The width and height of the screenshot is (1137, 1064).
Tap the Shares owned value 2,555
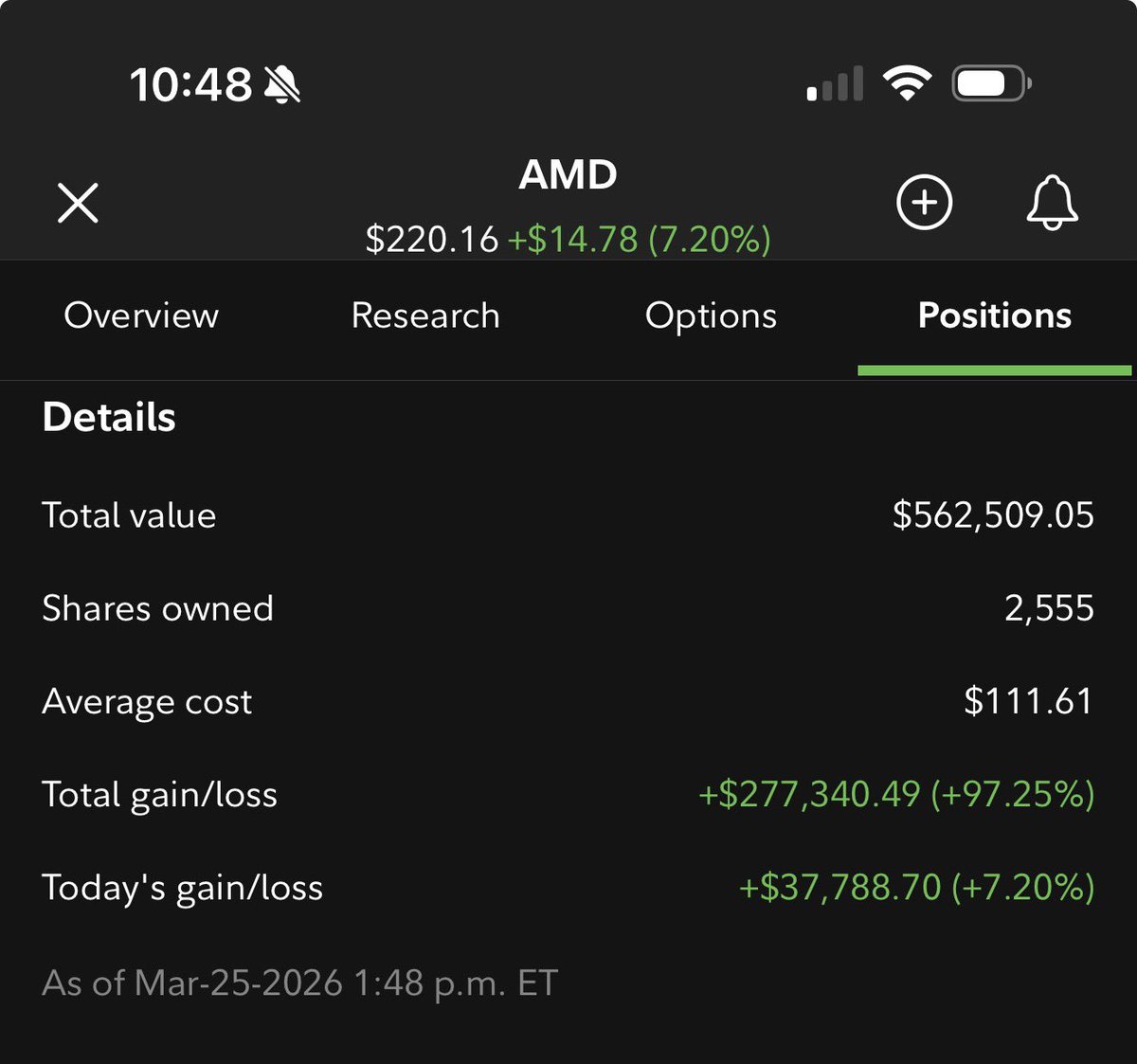coord(1049,608)
